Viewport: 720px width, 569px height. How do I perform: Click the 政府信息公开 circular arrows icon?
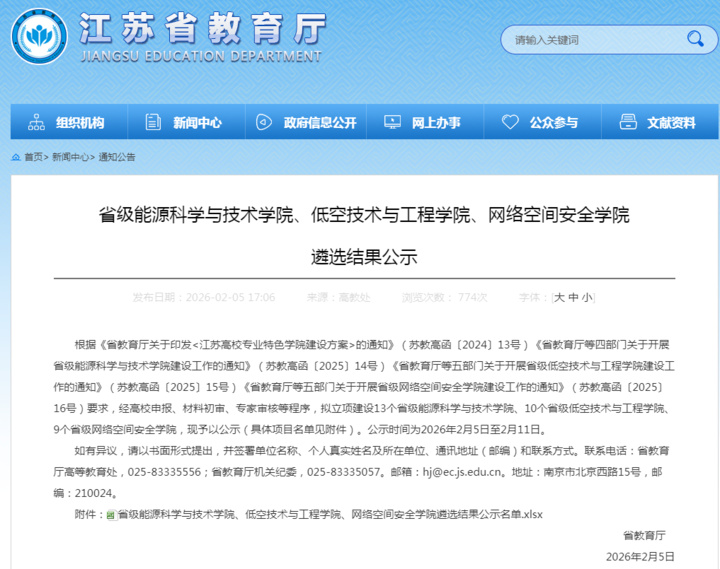(264, 122)
